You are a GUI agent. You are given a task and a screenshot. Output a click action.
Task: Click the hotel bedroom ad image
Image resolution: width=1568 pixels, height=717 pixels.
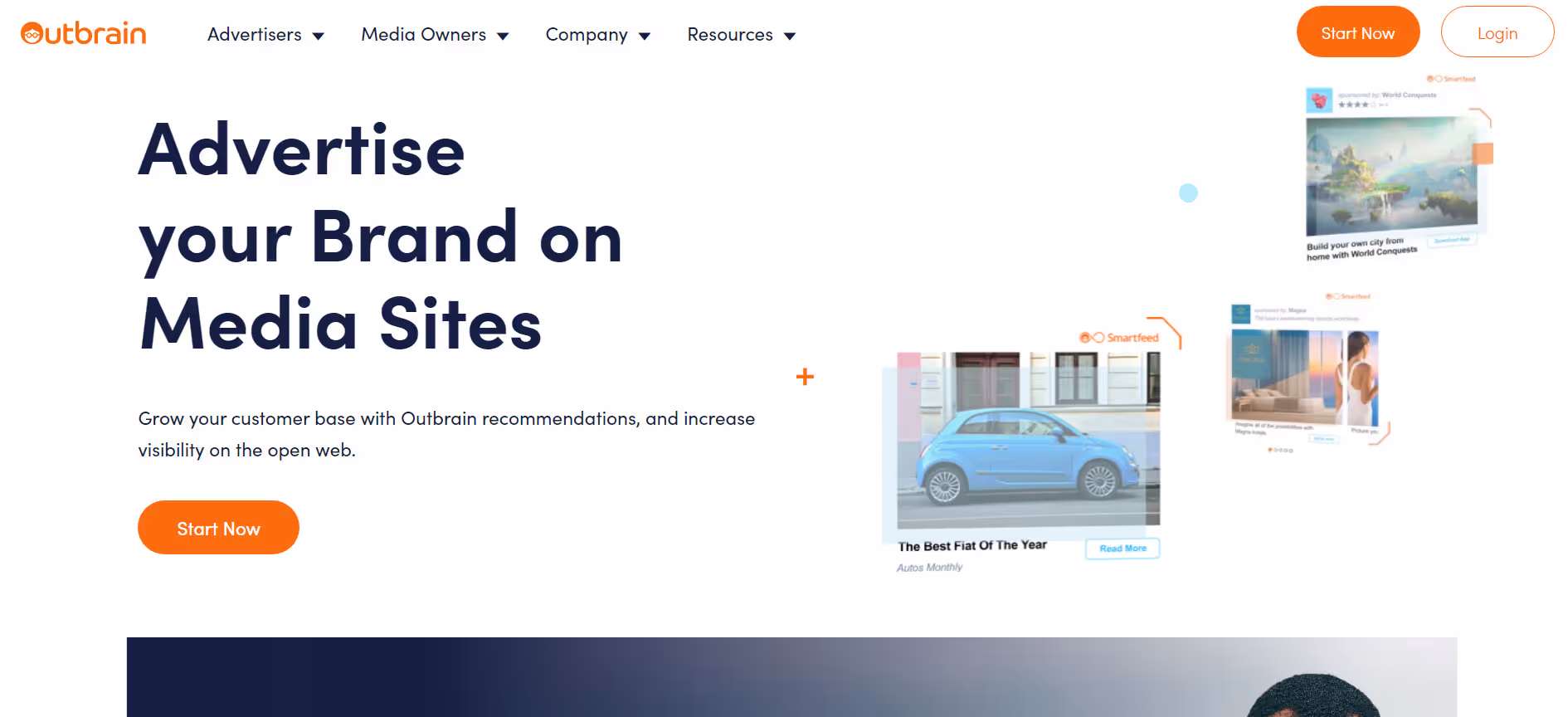pos(1304,376)
